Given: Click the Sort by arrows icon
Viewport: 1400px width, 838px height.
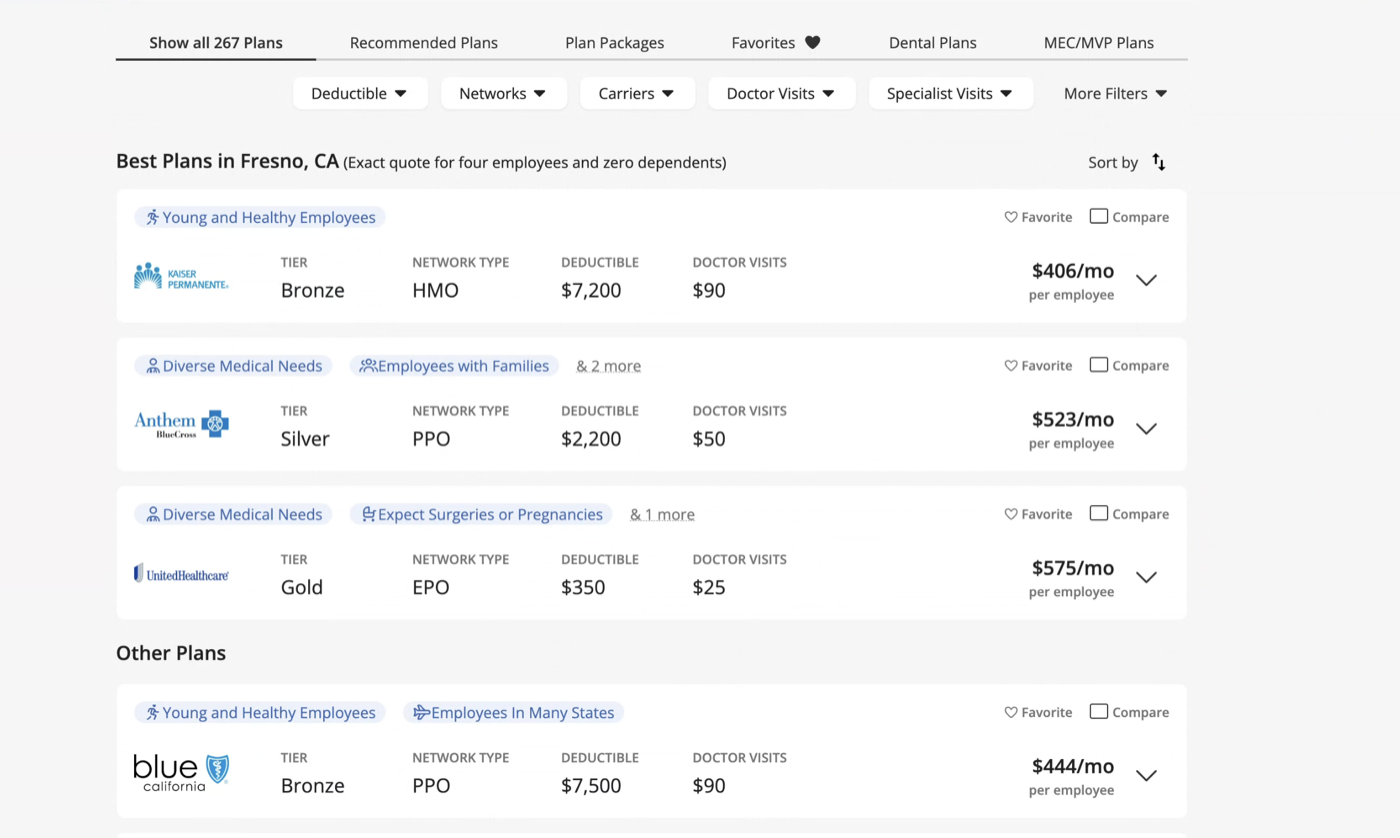Looking at the screenshot, I should point(1158,162).
